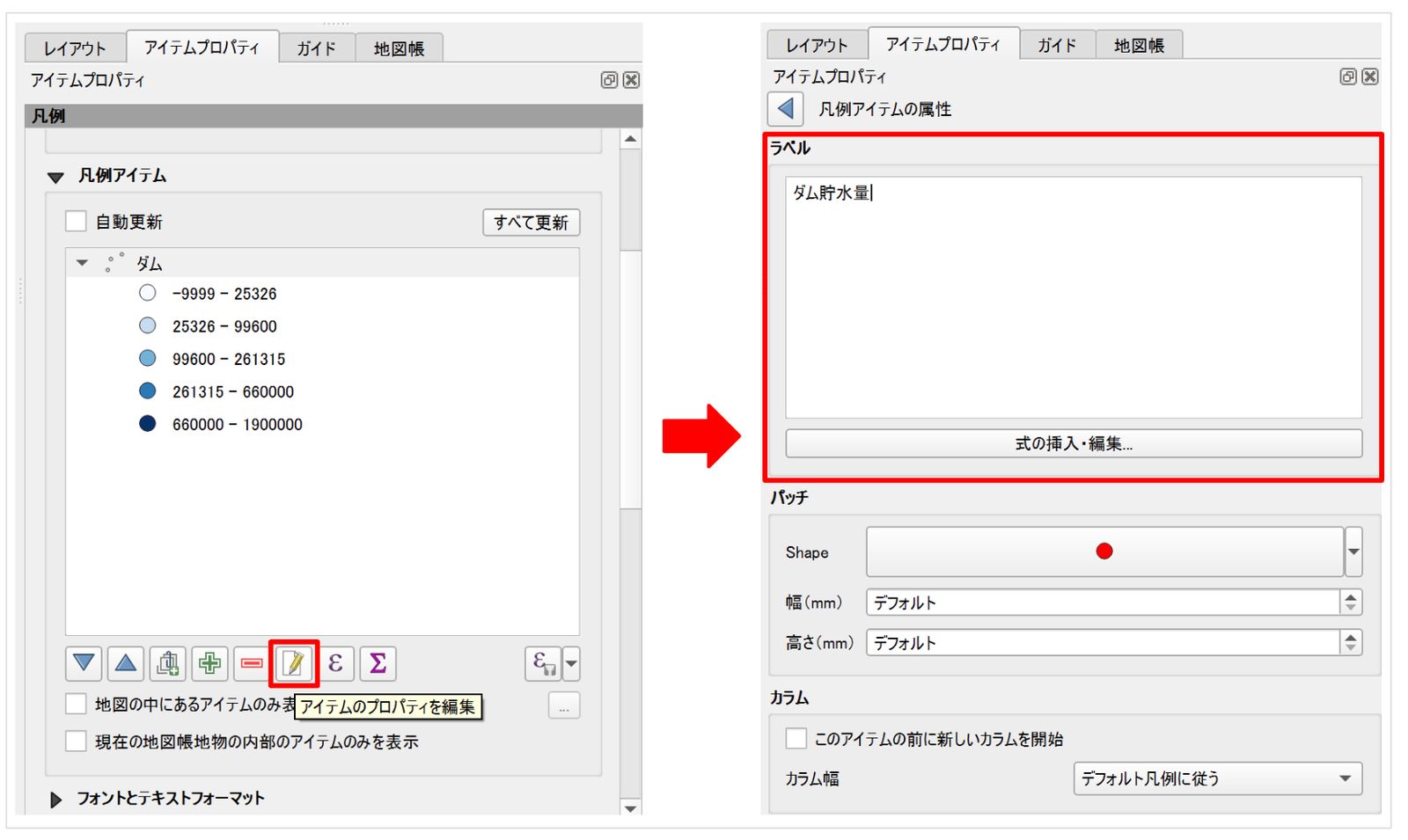
Task: Remove selected item with red minus icon
Action: [252, 663]
